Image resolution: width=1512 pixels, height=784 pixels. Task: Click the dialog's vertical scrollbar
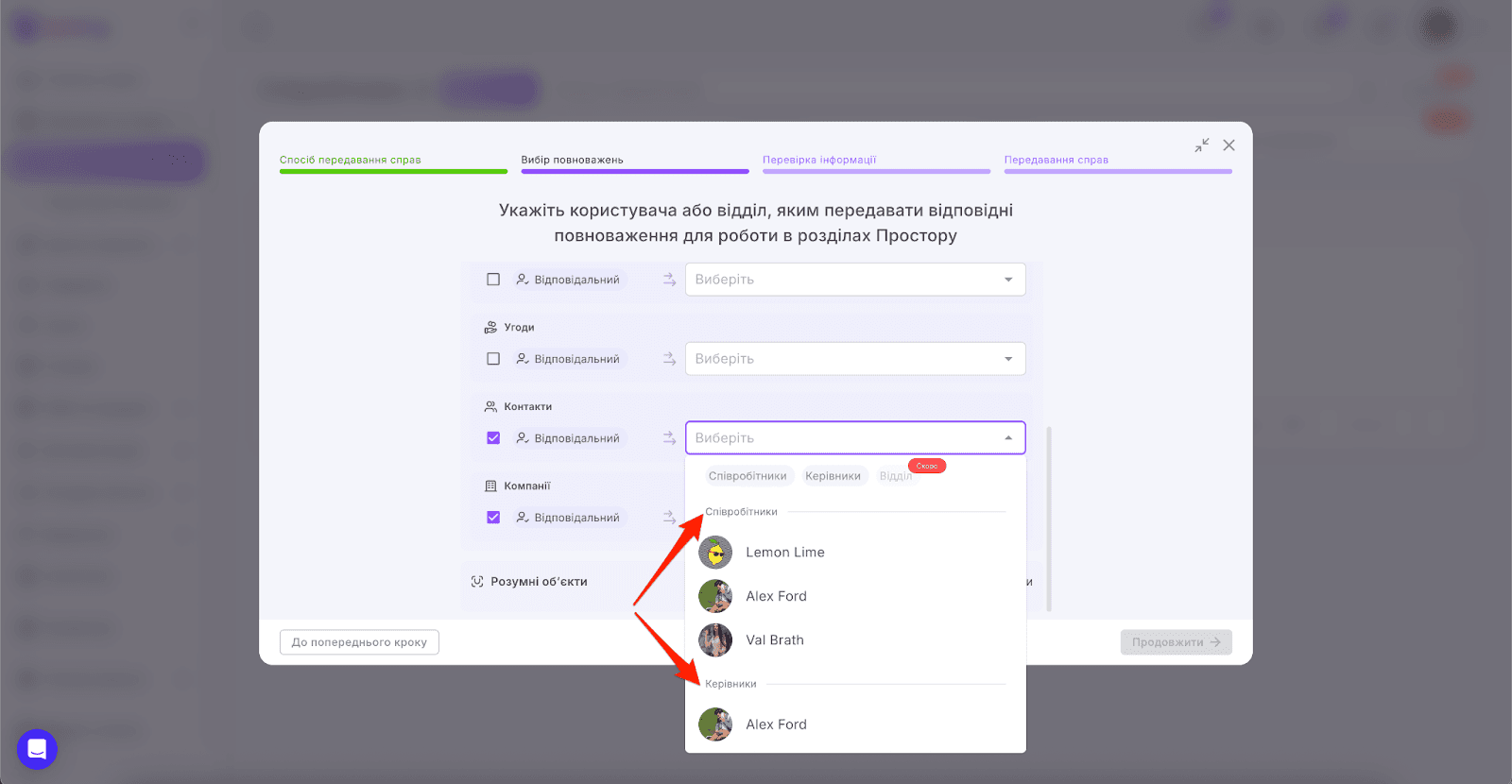[x=1049, y=520]
